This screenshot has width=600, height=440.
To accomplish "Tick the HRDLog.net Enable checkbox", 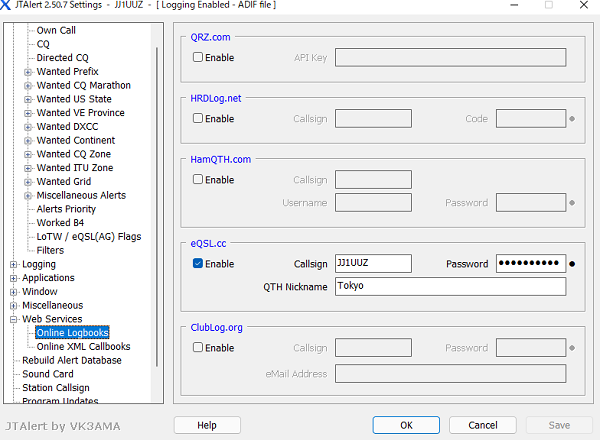I will click(198, 119).
